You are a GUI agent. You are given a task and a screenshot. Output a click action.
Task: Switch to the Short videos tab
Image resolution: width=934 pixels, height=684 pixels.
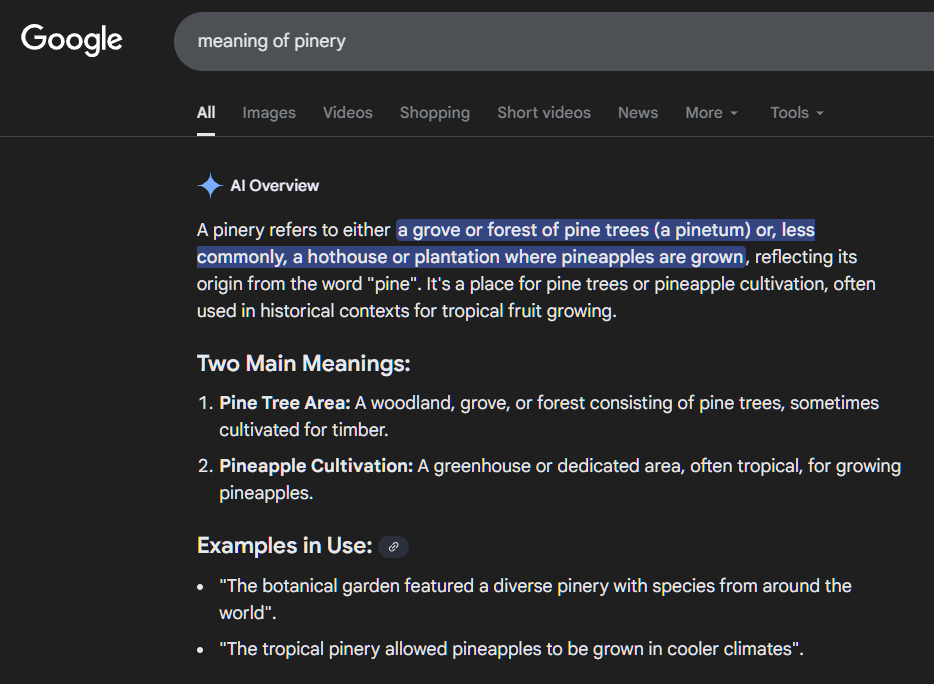[x=543, y=113]
